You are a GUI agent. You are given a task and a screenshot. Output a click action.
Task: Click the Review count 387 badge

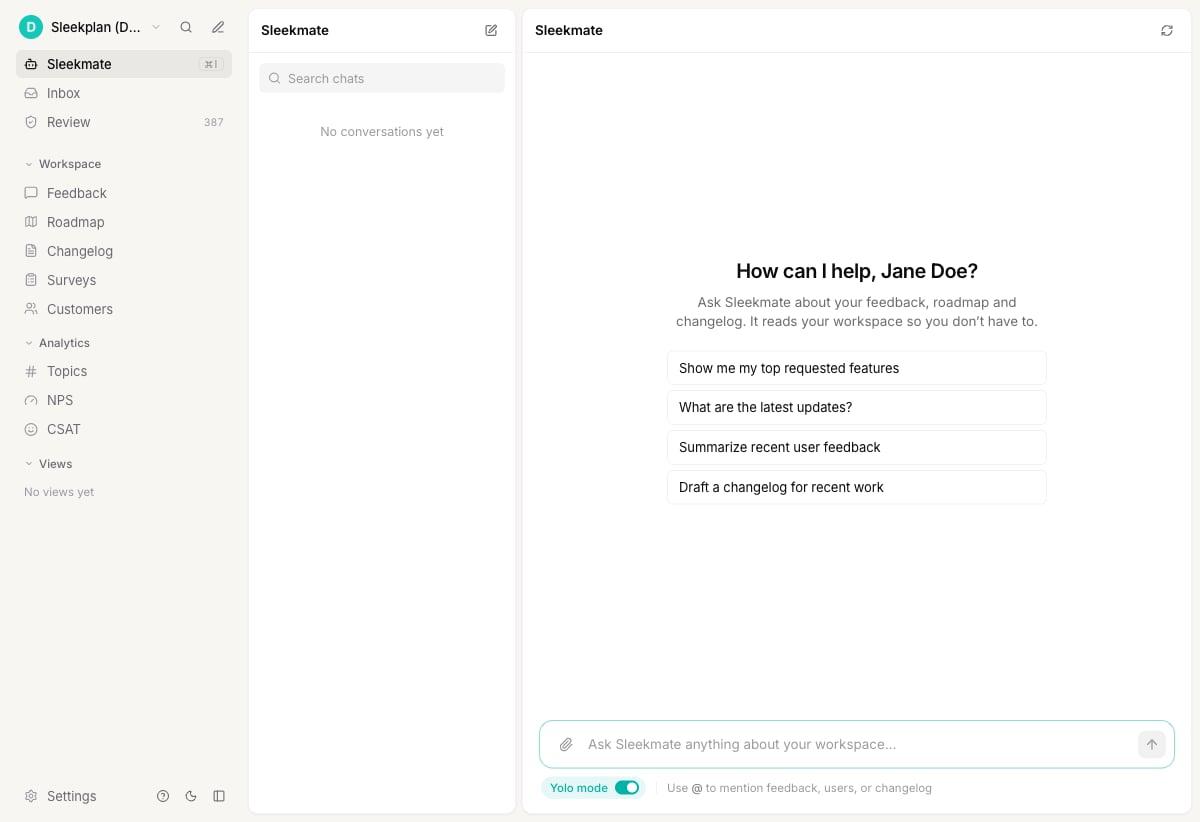coord(214,122)
